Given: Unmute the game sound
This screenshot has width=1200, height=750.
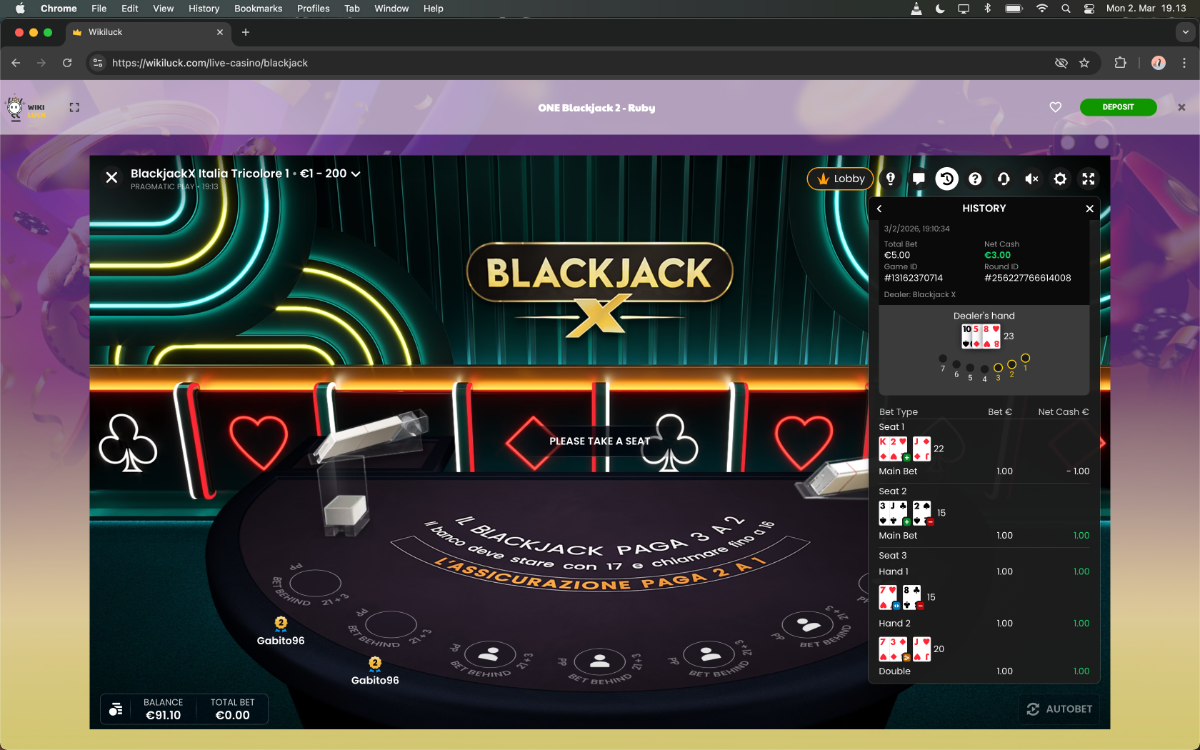Looking at the screenshot, I should (1032, 179).
